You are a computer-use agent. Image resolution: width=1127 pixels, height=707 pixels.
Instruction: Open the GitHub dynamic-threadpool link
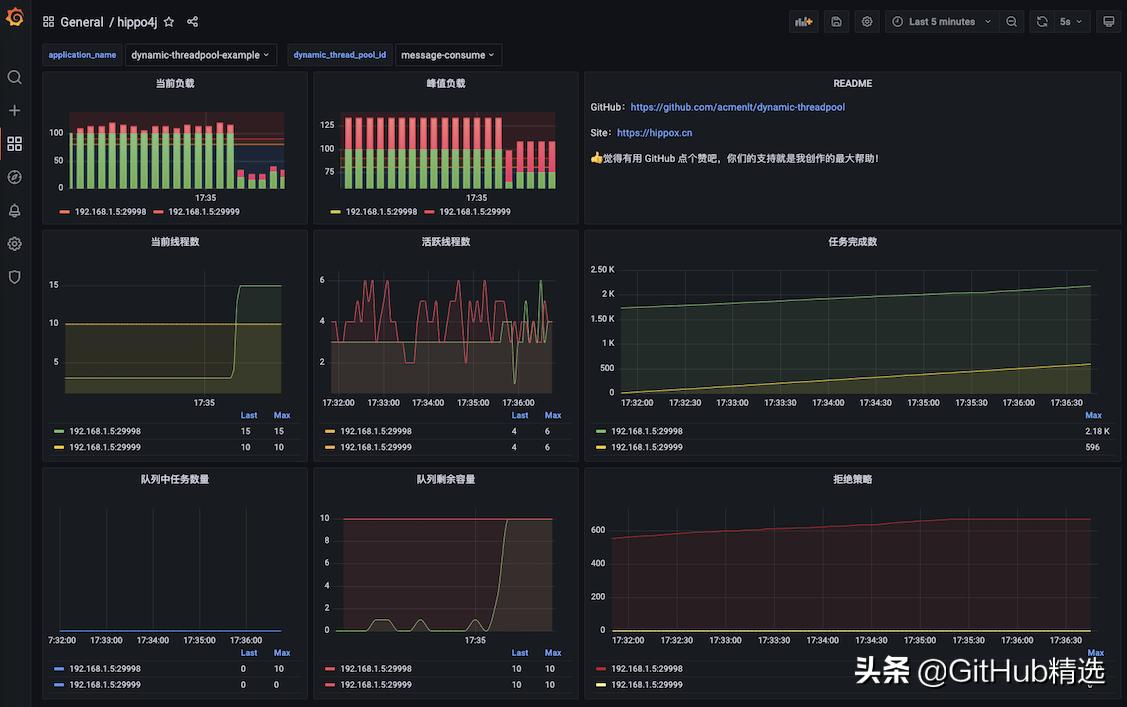click(x=737, y=107)
